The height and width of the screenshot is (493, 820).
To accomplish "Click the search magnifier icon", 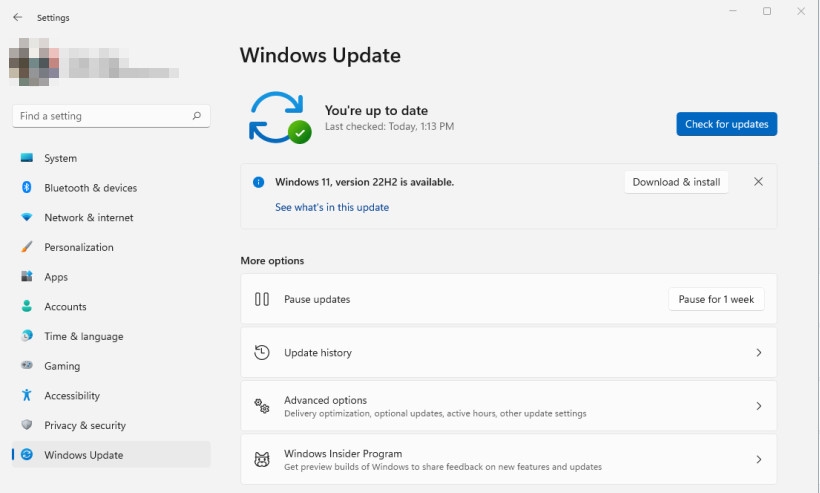I will pyautogui.click(x=197, y=116).
